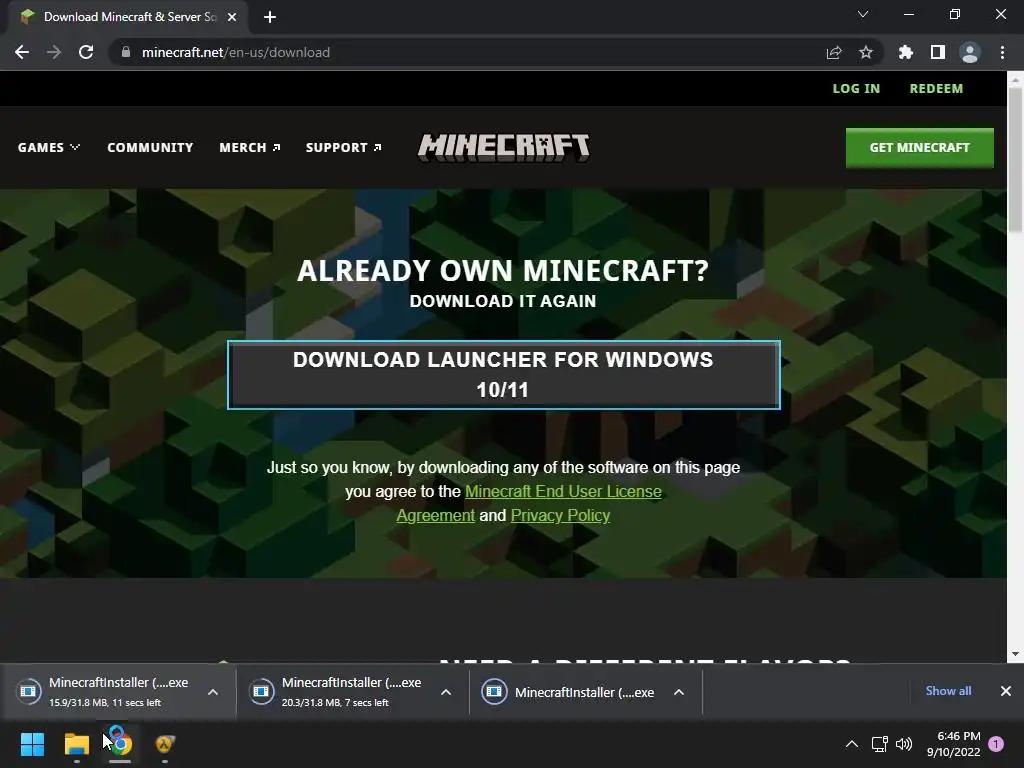Open the Privacy Policy link
1024x768 pixels.
tap(560, 515)
